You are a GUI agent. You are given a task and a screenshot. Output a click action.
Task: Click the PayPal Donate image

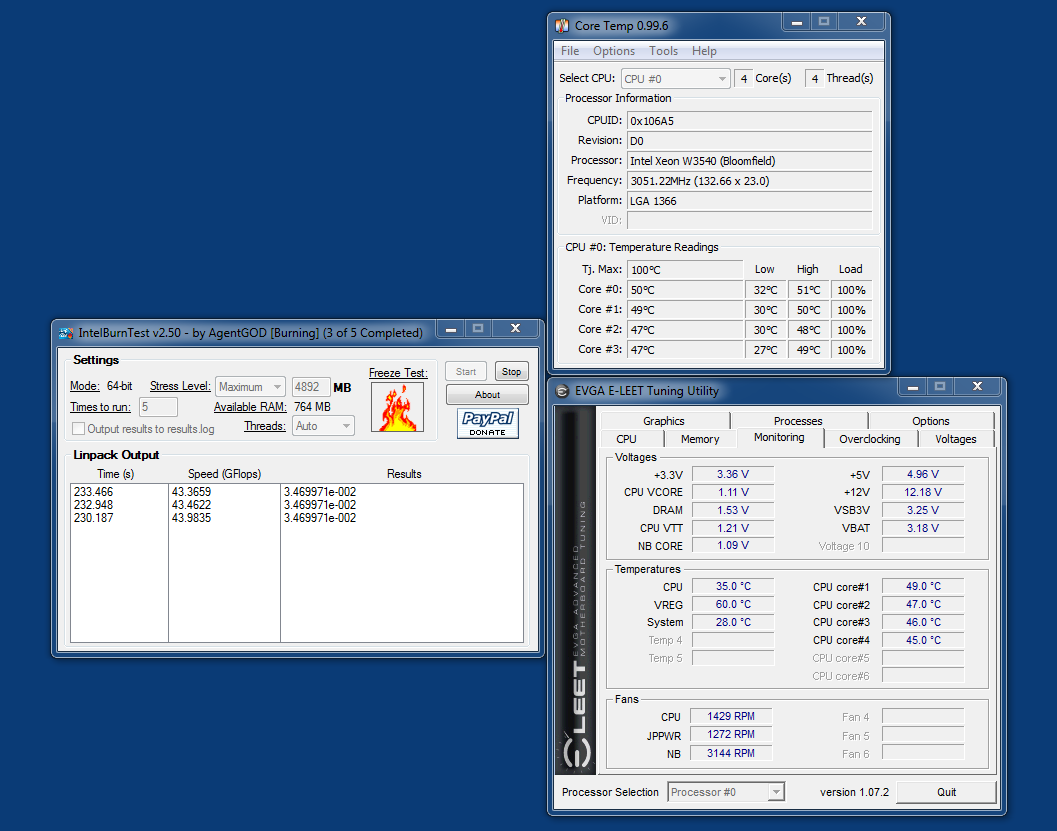tap(488, 423)
